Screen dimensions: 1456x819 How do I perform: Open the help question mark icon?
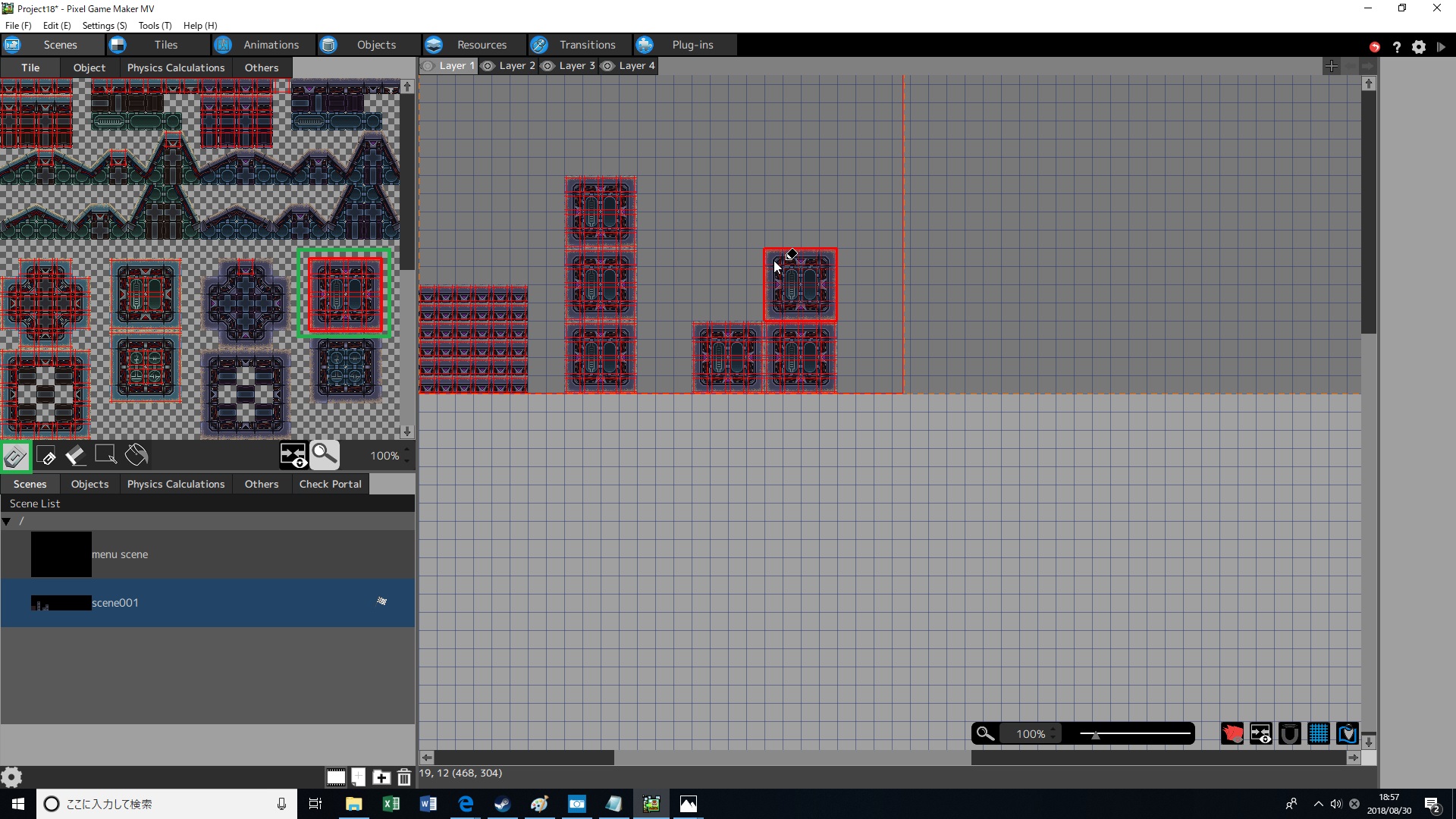click(1396, 46)
